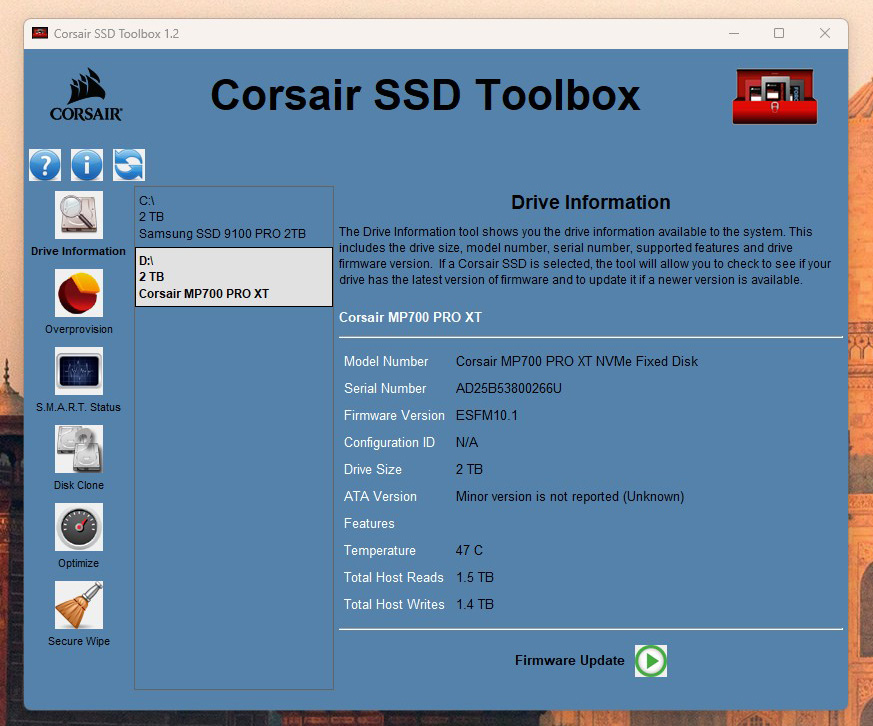Minimize the Corsair SSD Toolbox window

[733, 33]
